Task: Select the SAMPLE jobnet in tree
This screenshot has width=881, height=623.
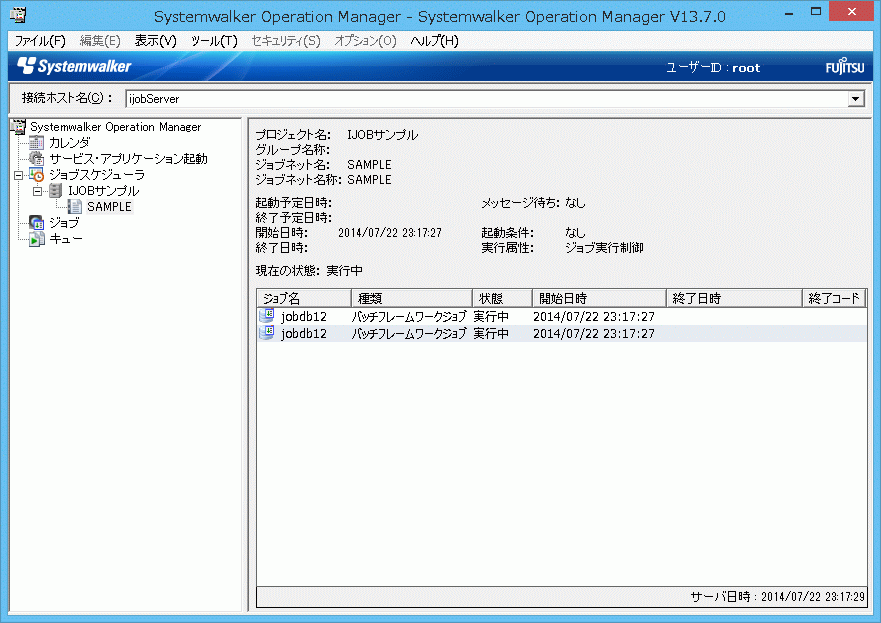Action: point(109,207)
